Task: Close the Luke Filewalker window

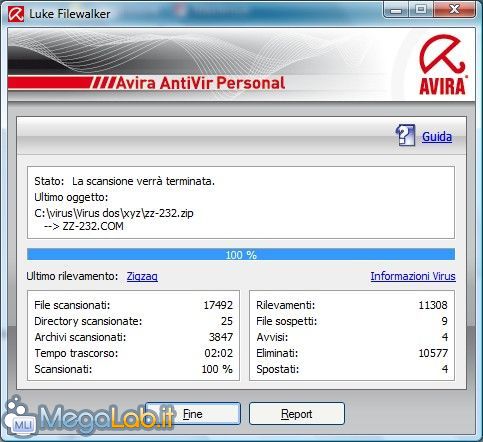Action: pyautogui.click(x=454, y=10)
